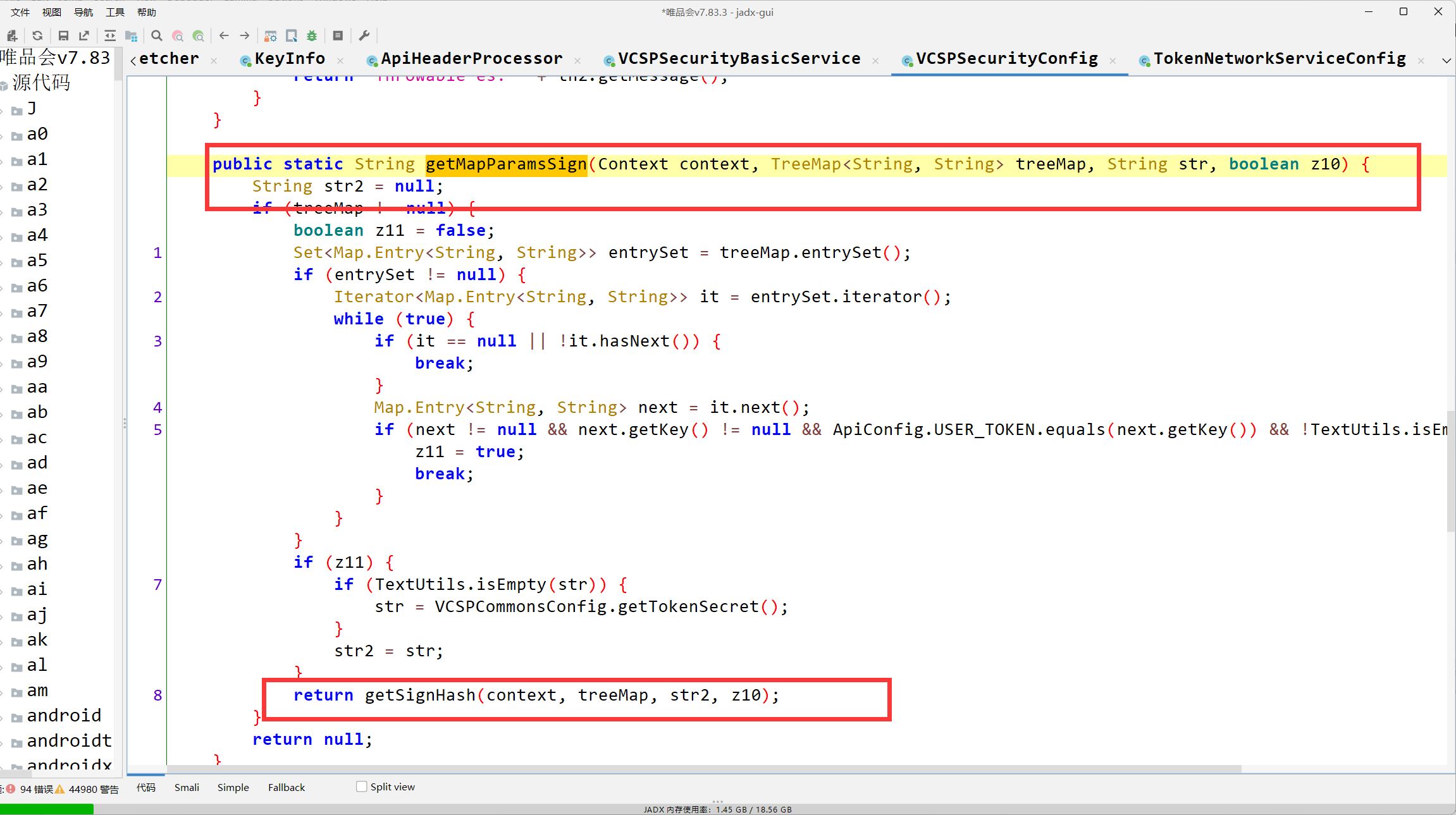Switch to the KeyInfo tab
Screen dimensions: 1456x815
[x=290, y=59]
